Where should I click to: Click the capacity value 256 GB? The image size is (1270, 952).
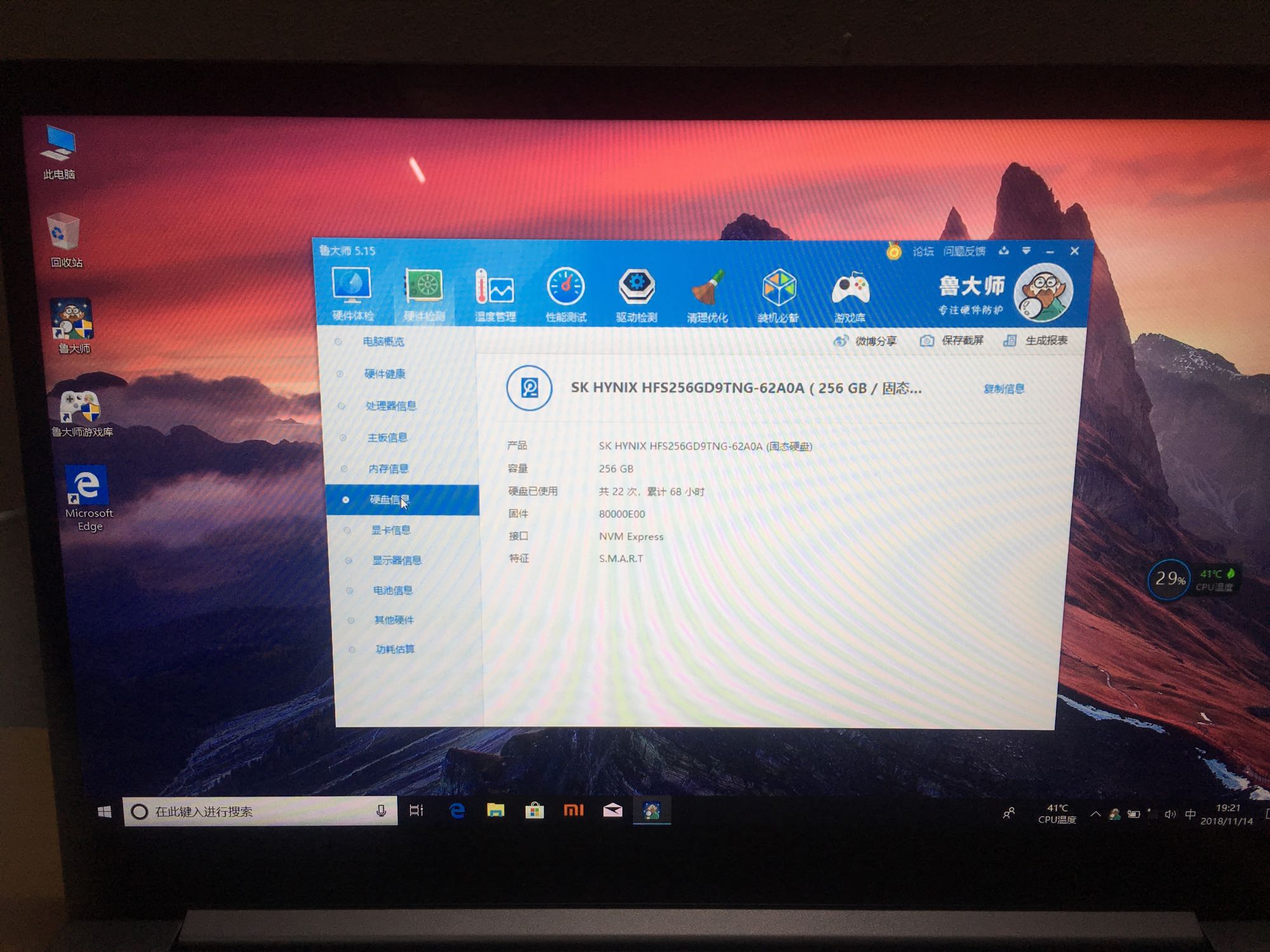coord(616,469)
